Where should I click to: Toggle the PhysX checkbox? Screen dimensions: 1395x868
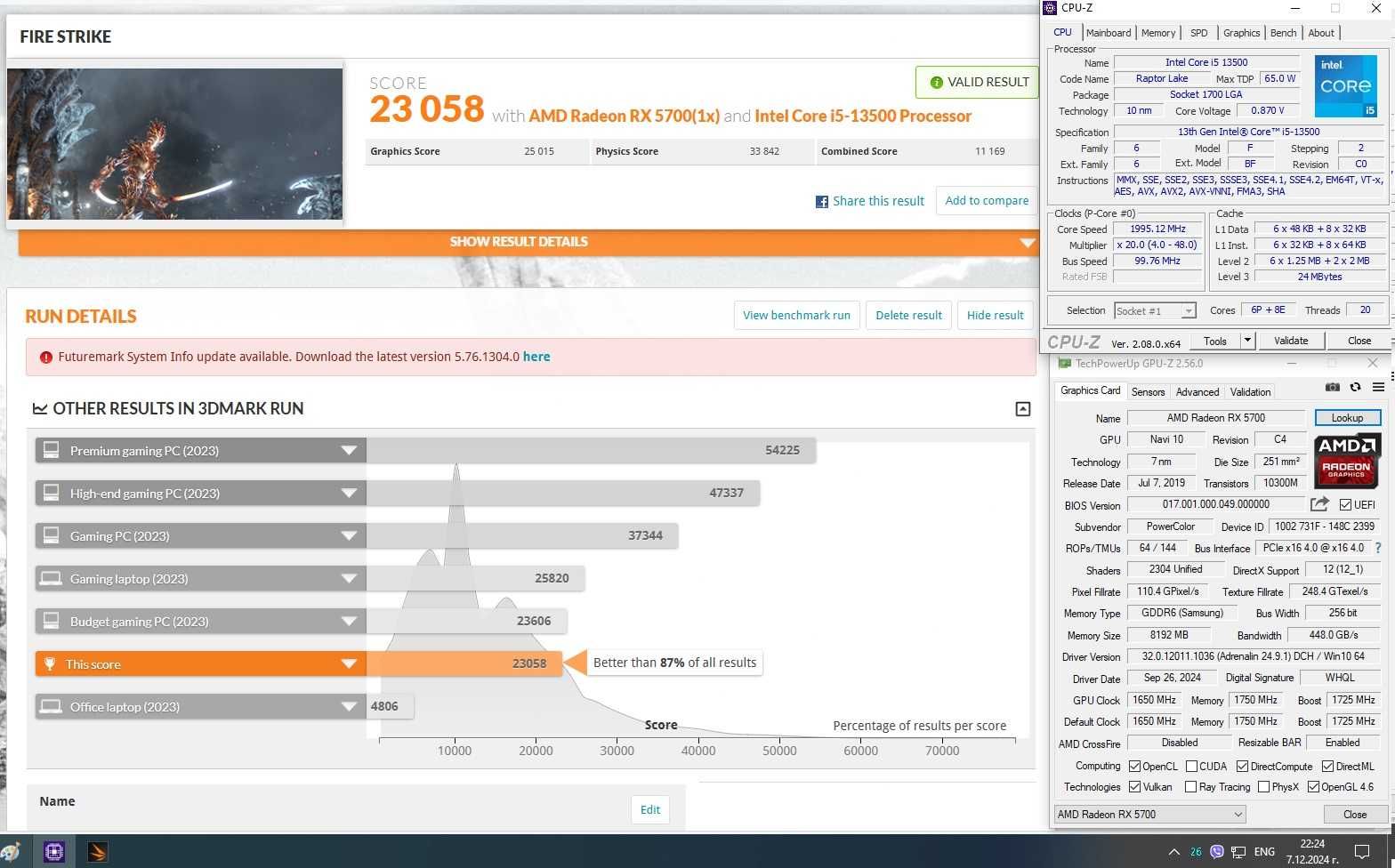pyautogui.click(x=1263, y=787)
